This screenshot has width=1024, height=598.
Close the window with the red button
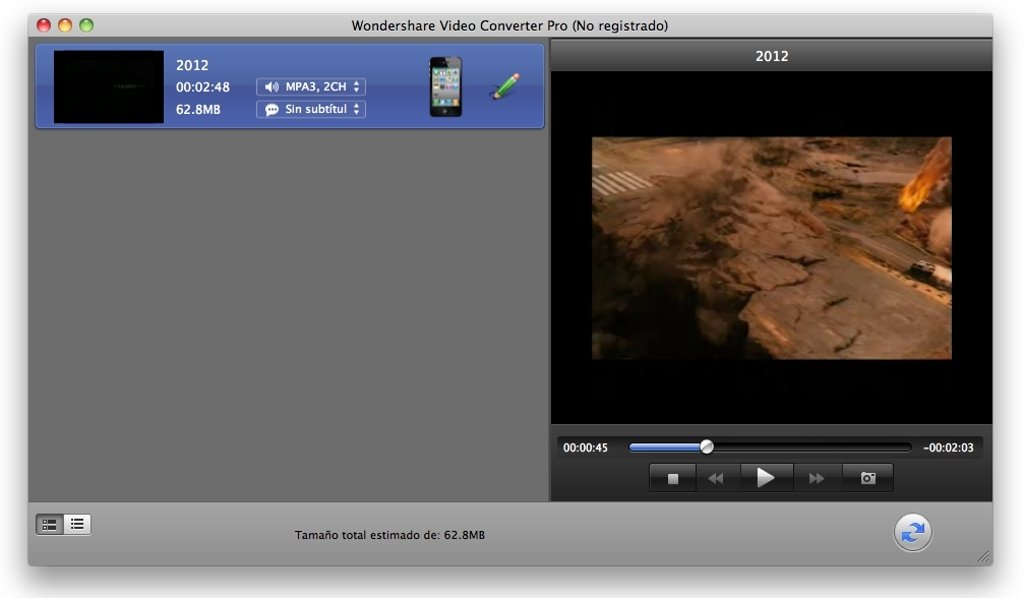tap(44, 25)
